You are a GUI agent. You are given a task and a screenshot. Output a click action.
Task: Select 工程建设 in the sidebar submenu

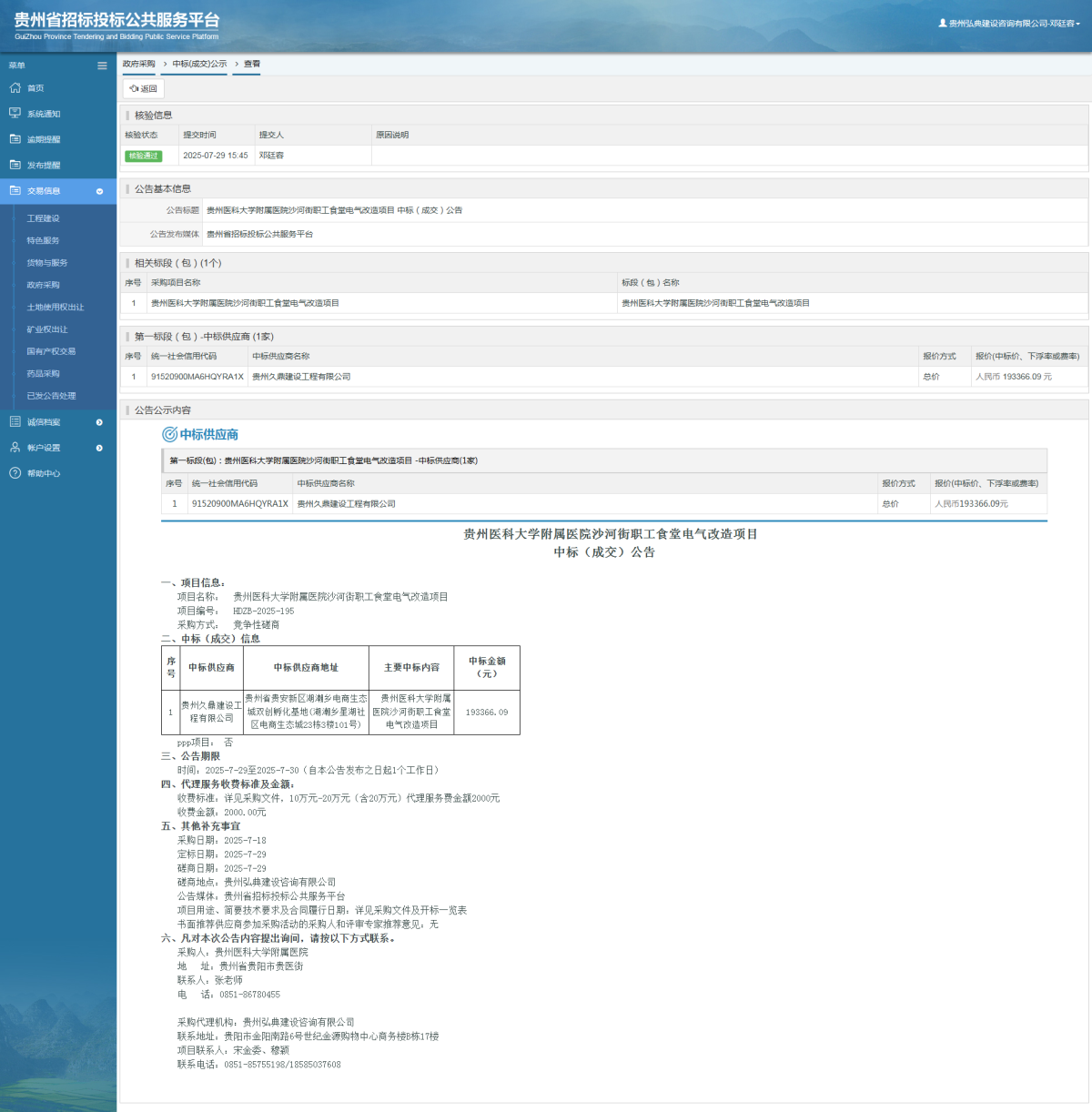point(43,218)
